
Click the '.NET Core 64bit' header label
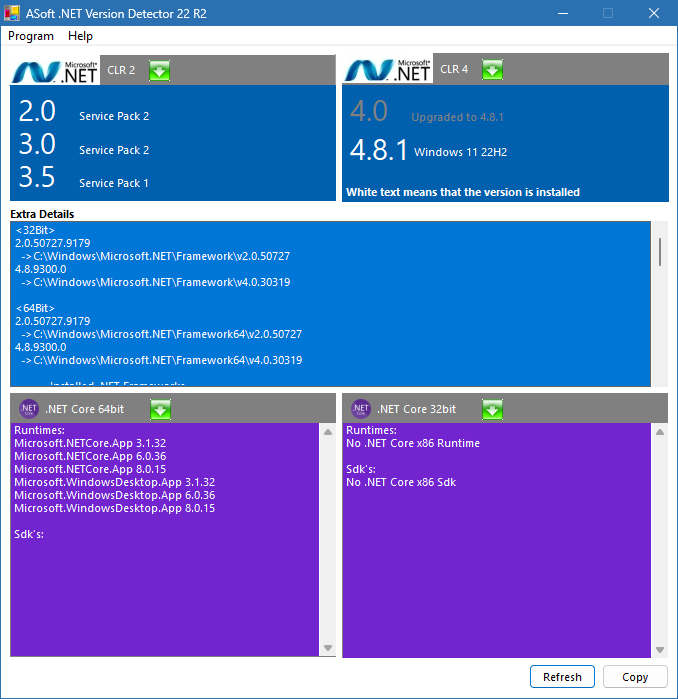click(x=85, y=409)
